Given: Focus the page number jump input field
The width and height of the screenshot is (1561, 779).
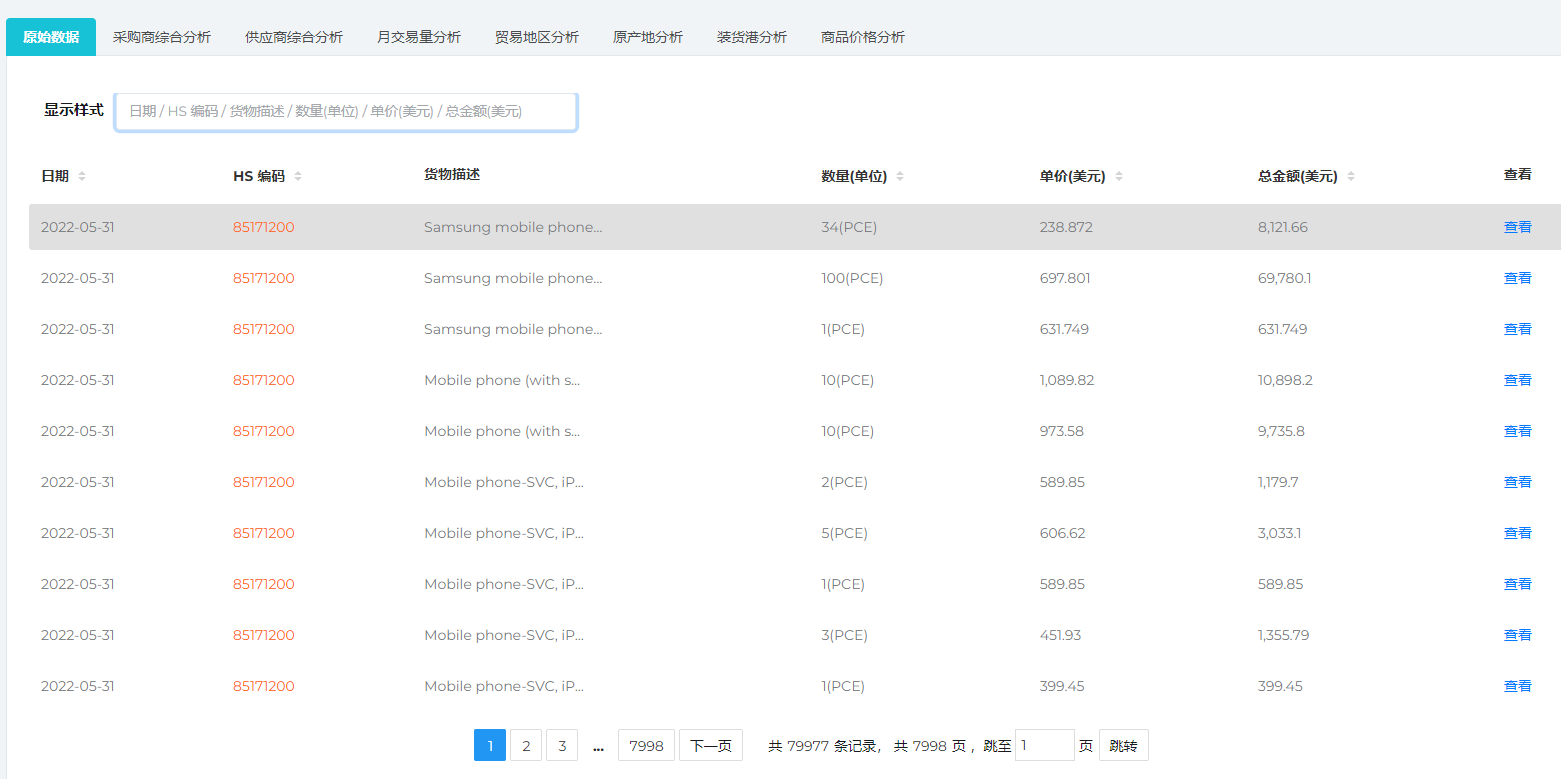Looking at the screenshot, I should pyautogui.click(x=1044, y=745).
